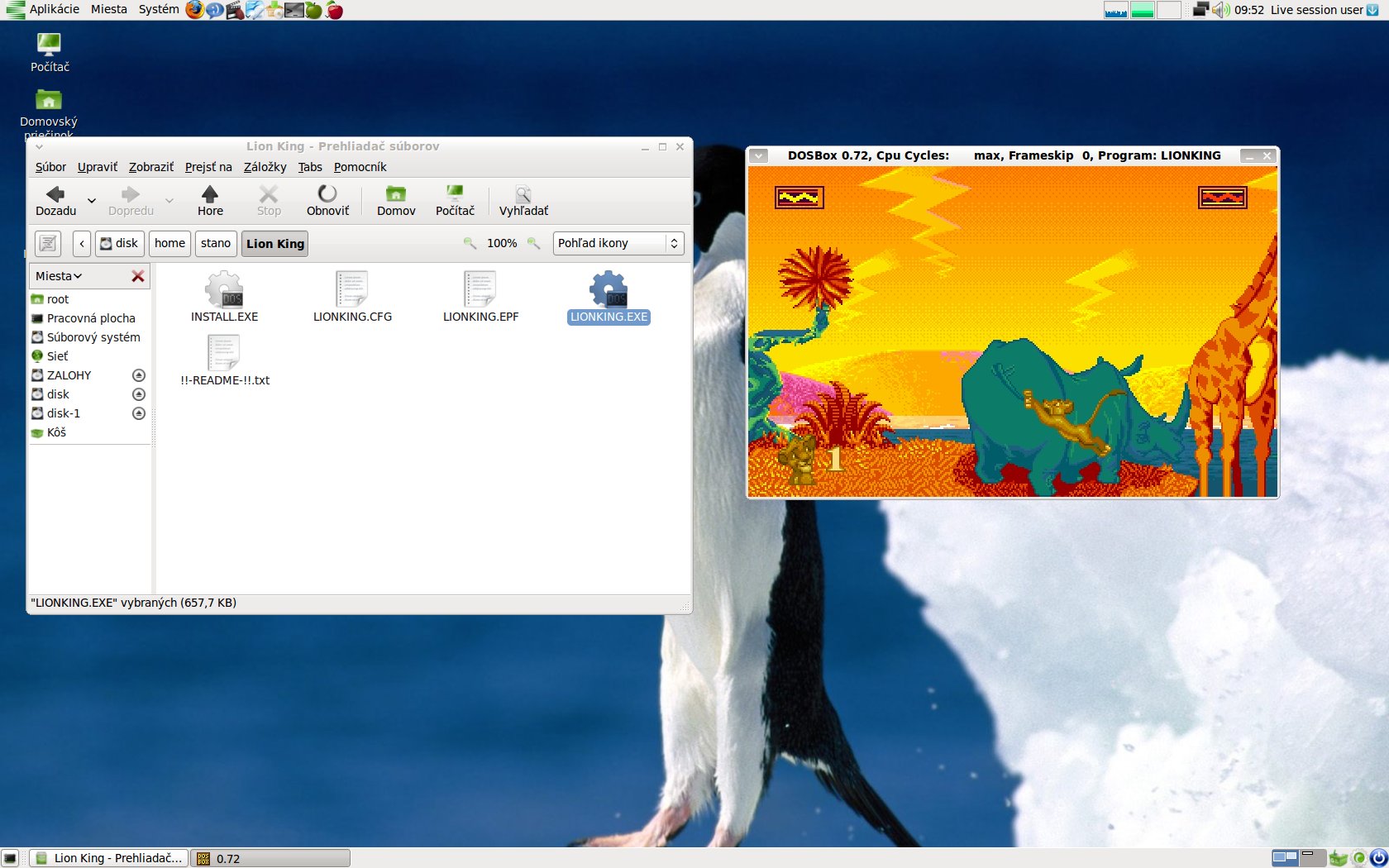Jump to the disk path button
Screen dimensions: 1389x868
(x=120, y=243)
